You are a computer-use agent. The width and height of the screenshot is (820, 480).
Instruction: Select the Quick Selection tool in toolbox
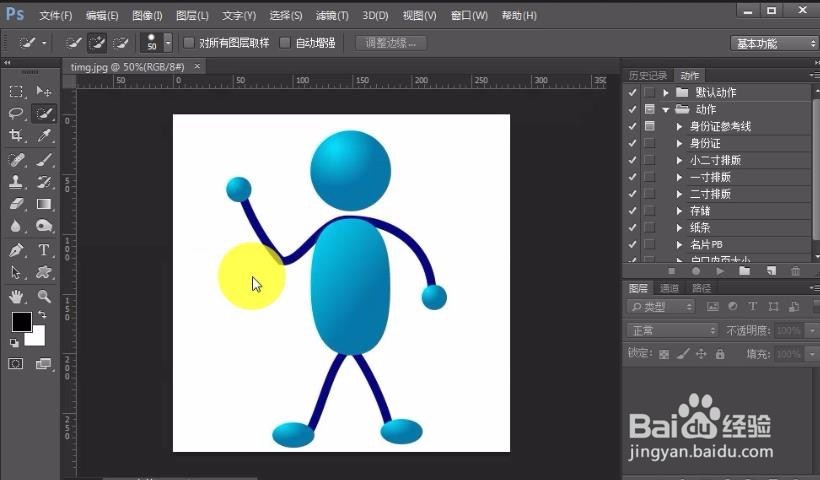[44, 113]
